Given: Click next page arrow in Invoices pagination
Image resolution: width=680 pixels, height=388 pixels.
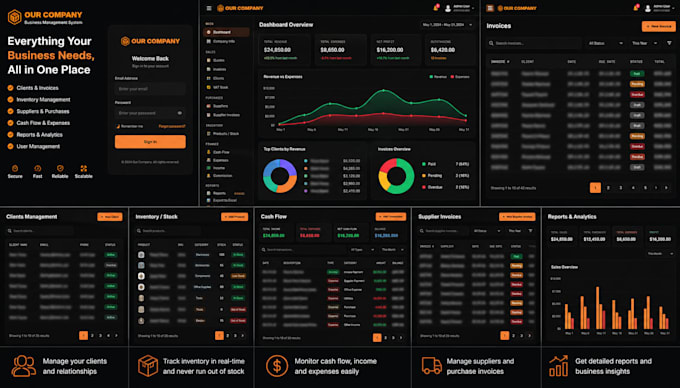Looking at the screenshot, I should (x=666, y=188).
